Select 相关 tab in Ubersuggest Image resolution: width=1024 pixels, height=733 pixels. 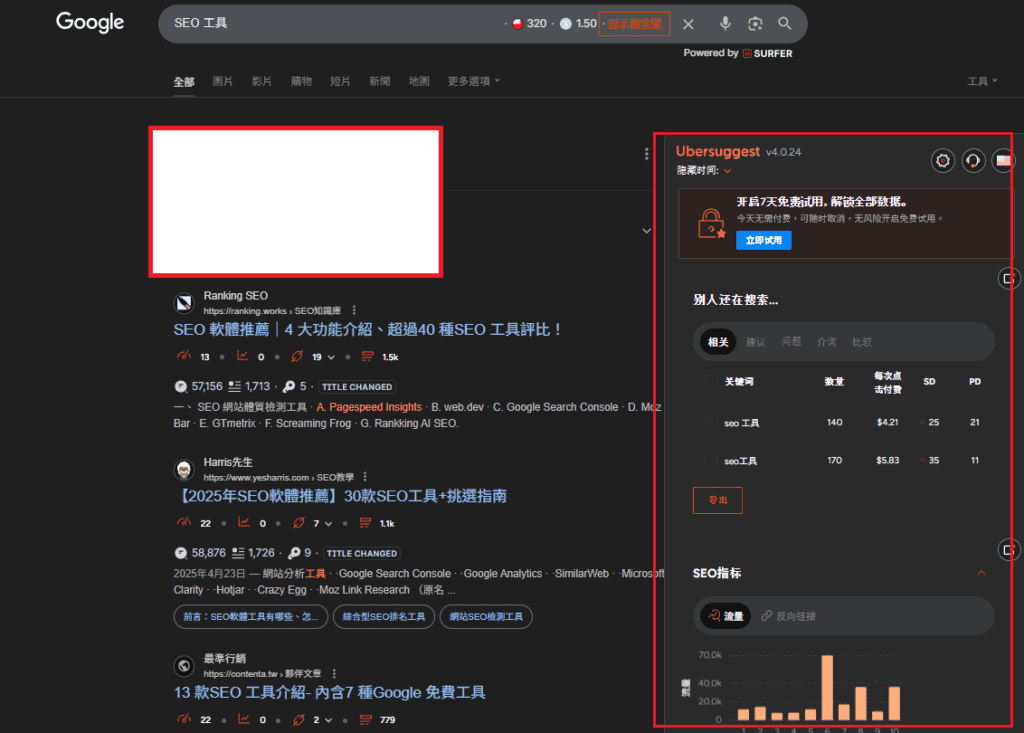(x=718, y=342)
